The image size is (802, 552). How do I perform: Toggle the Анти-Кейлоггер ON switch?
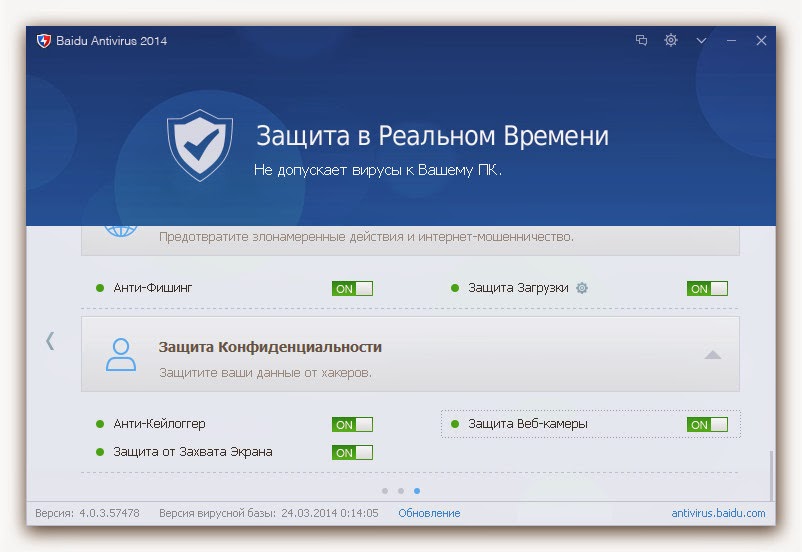pos(352,425)
